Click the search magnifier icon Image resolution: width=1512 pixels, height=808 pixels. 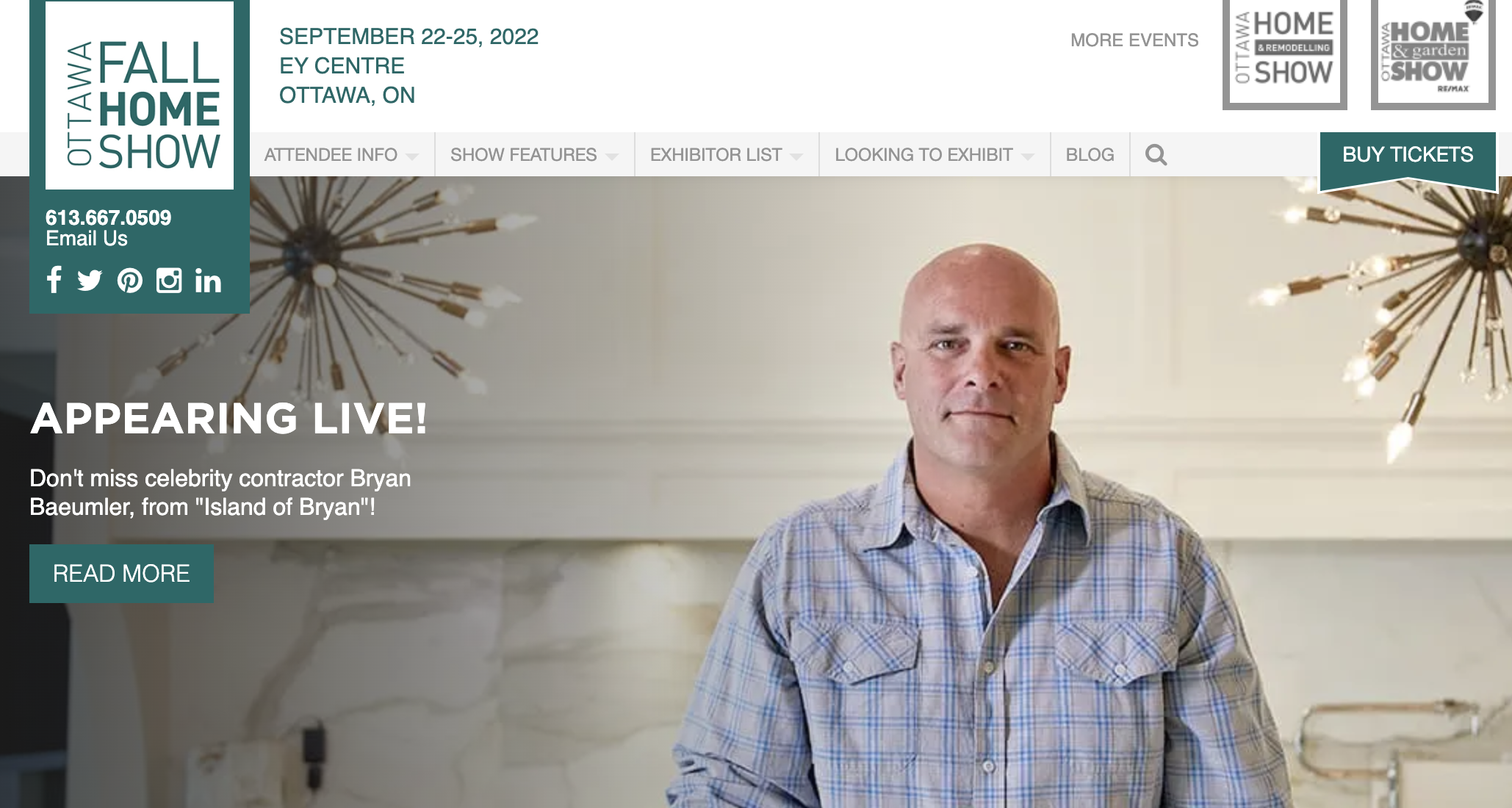tap(1156, 155)
